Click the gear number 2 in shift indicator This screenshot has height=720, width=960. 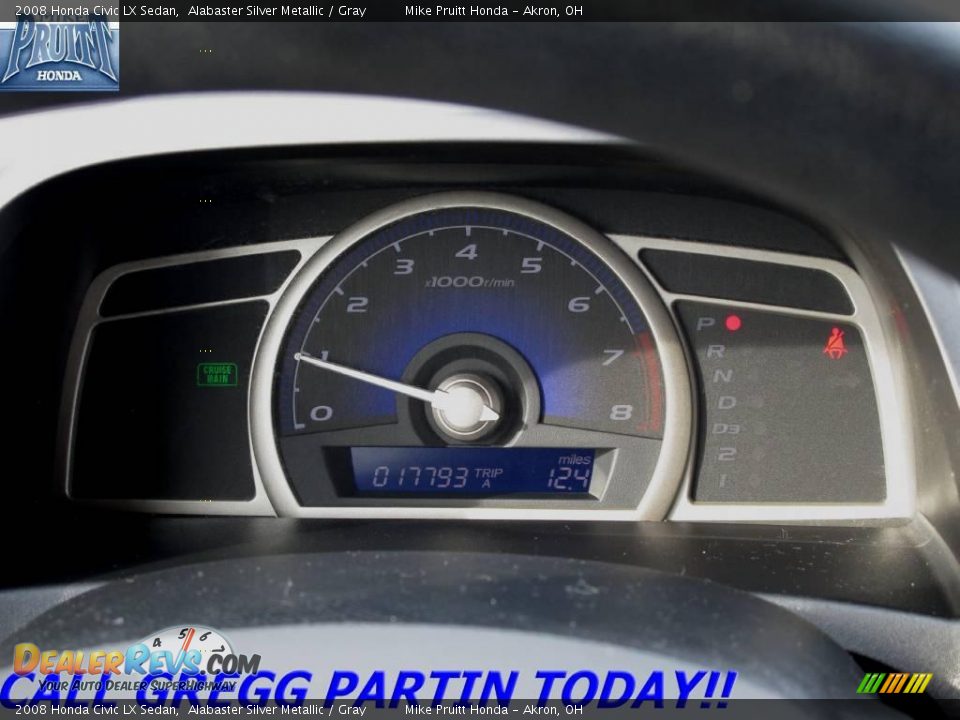[727, 454]
